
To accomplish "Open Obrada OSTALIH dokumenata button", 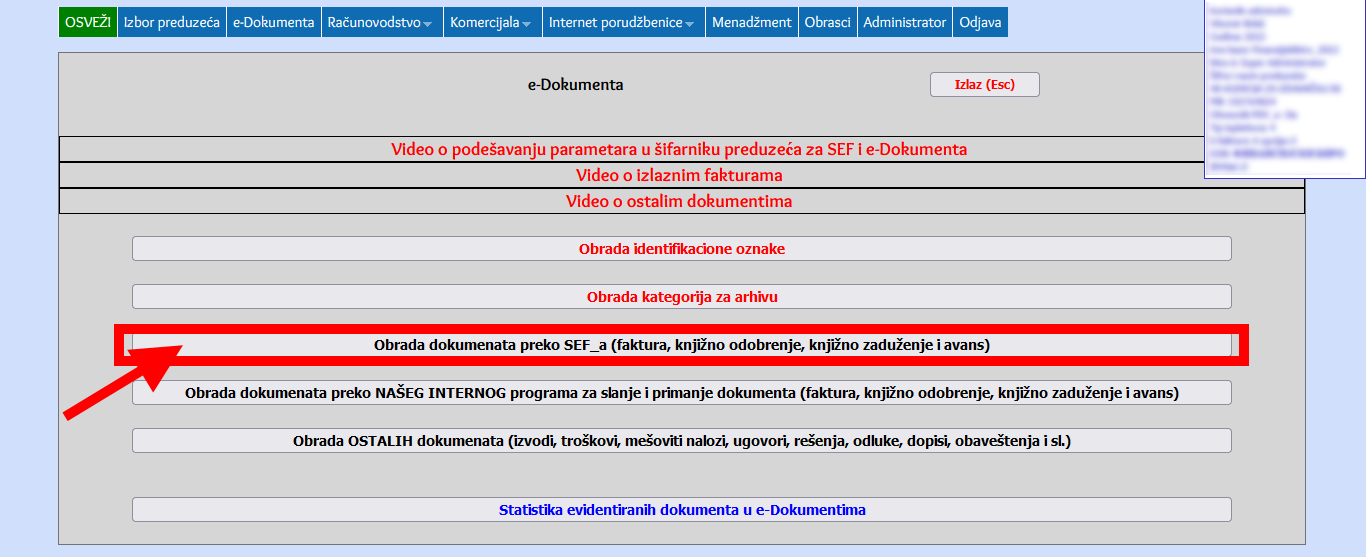I will [682, 441].
